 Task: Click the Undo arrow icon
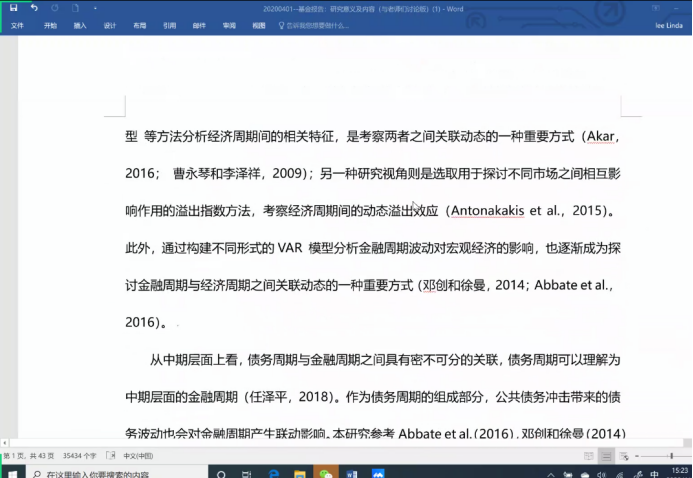[34, 8]
